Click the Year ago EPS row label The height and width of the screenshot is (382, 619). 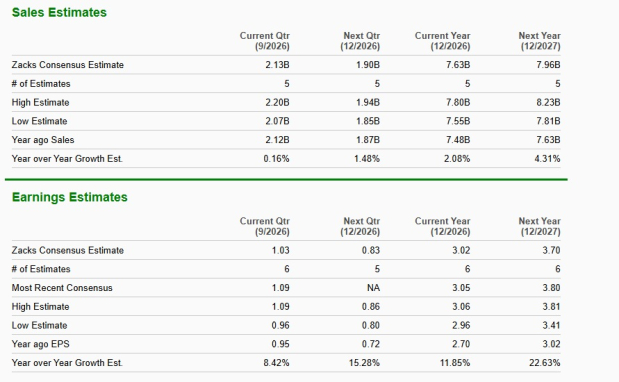(41, 344)
